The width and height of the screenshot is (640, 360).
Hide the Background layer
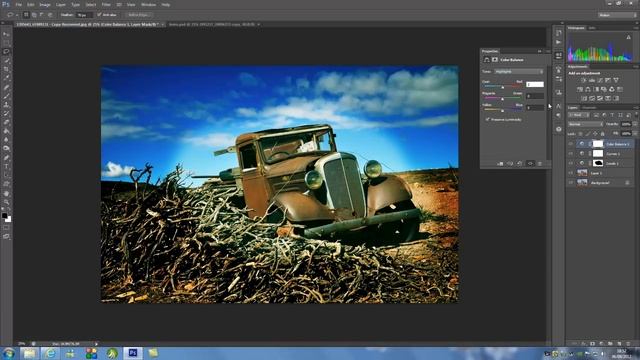[x=570, y=183]
